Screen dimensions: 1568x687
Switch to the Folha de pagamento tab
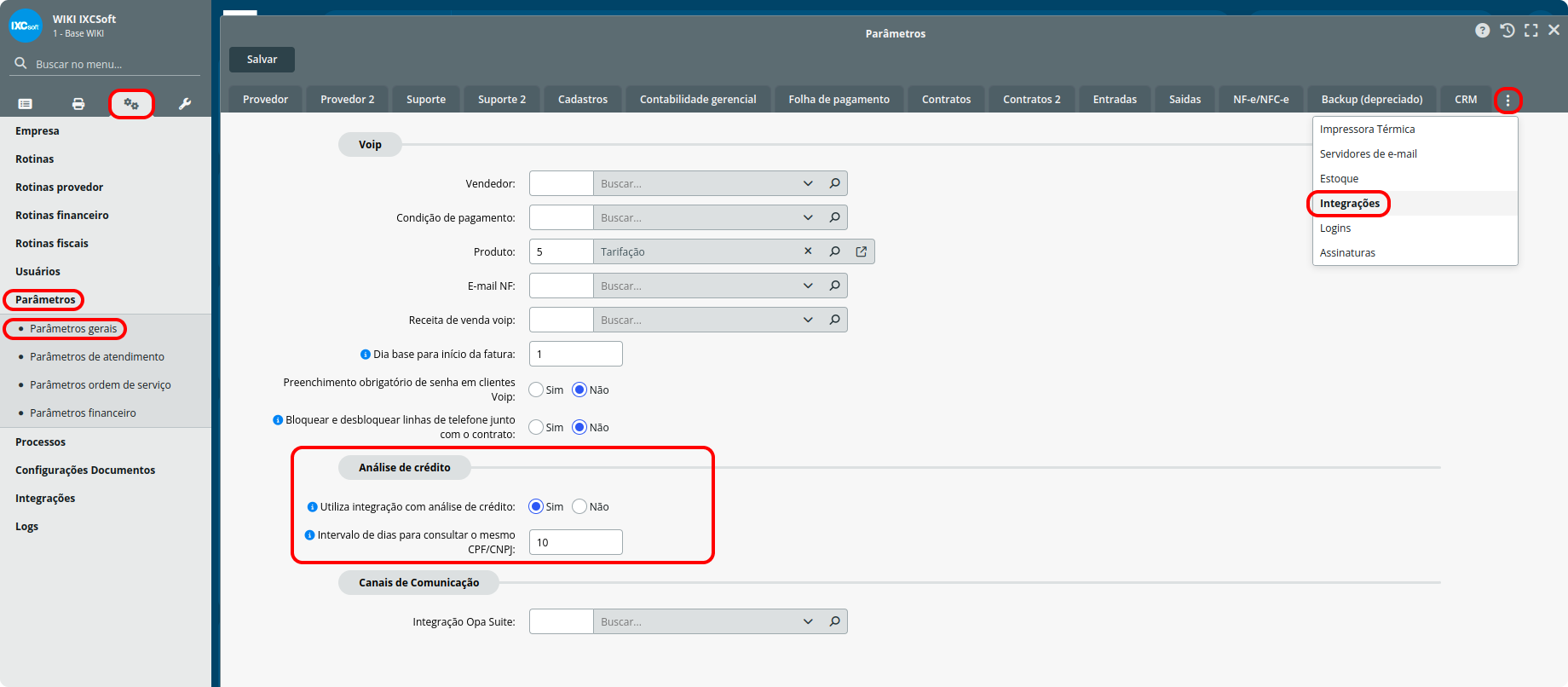[839, 99]
